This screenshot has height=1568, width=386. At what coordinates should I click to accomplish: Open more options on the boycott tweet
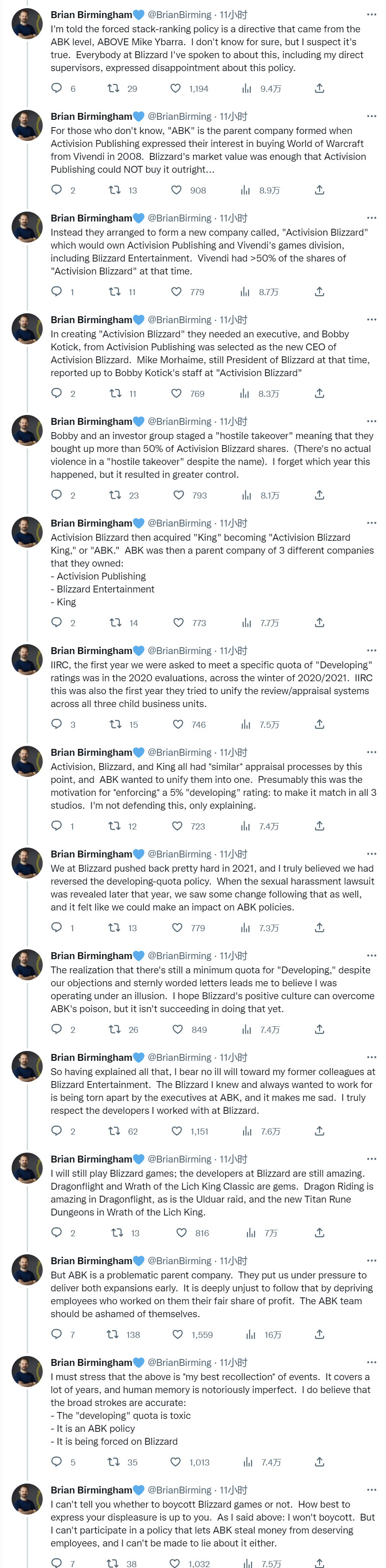pyautogui.click(x=371, y=1489)
